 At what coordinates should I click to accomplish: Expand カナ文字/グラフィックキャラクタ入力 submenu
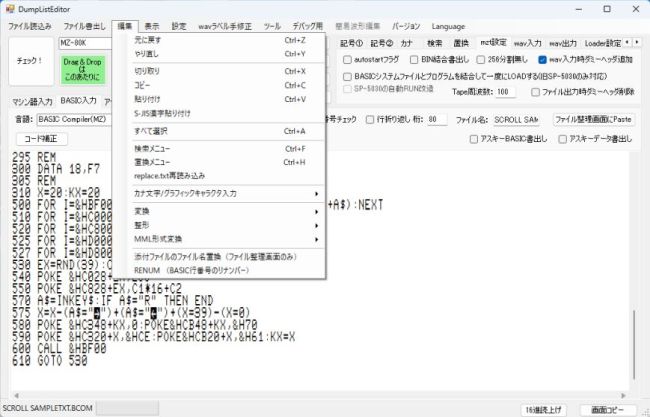click(x=226, y=194)
